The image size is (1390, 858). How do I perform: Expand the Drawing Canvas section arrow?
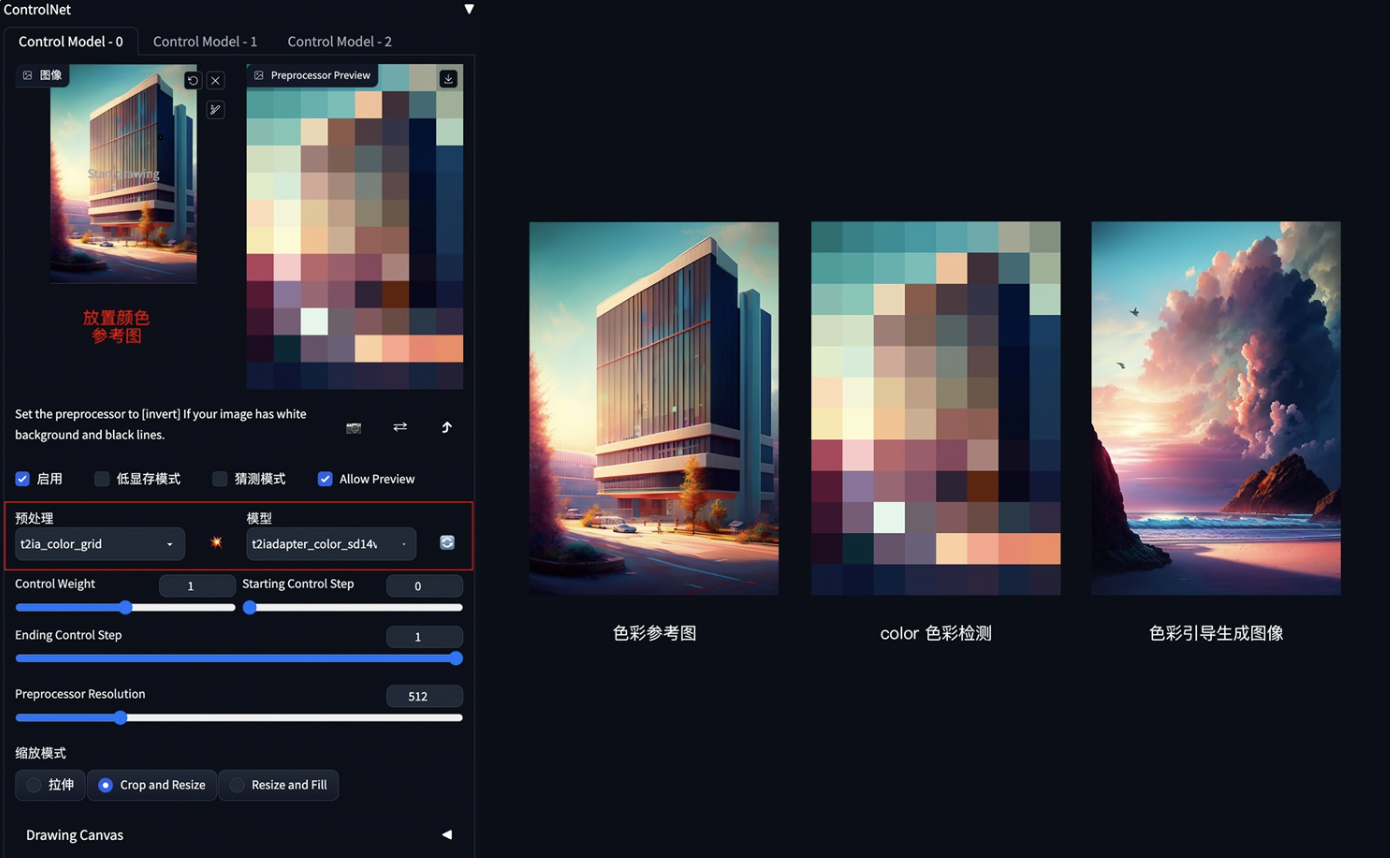click(447, 834)
